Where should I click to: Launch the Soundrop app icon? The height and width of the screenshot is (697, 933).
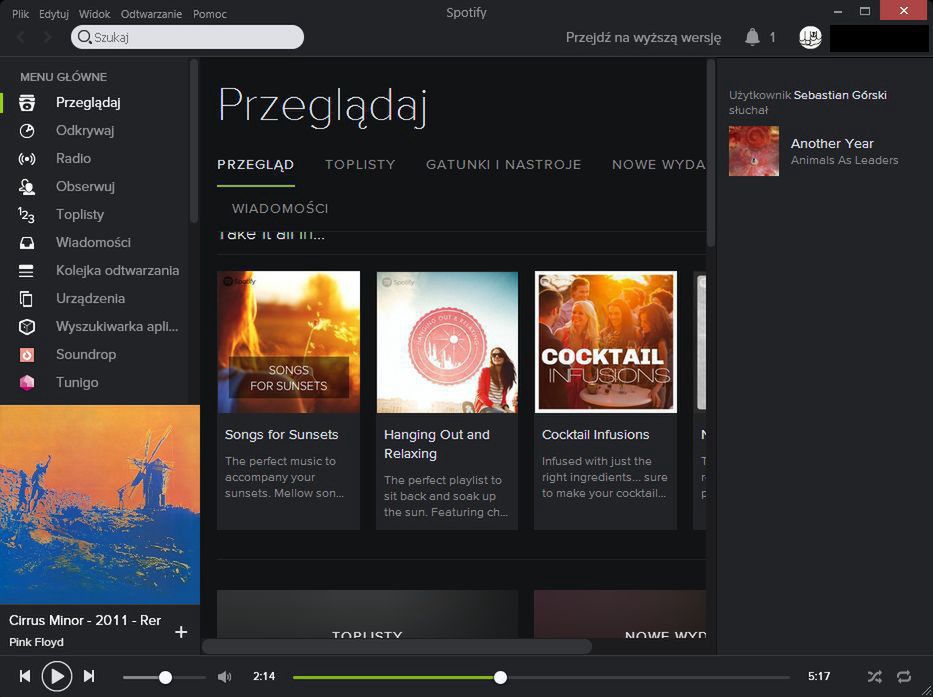[26, 355]
